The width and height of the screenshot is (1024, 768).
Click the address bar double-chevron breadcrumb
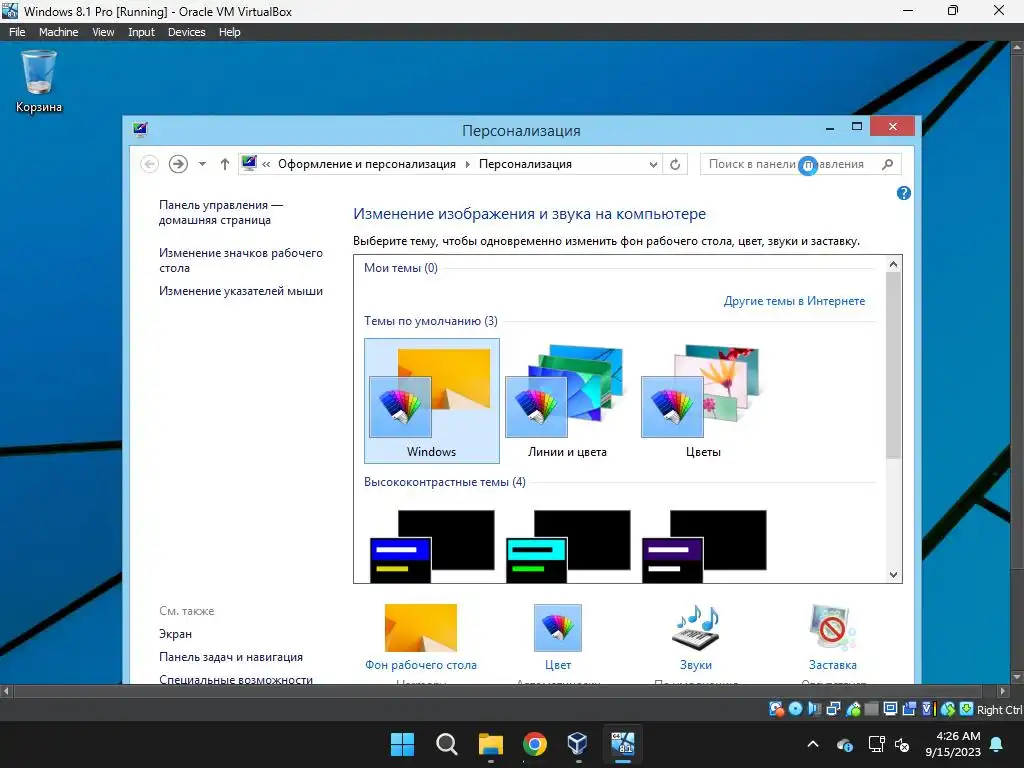click(266, 165)
